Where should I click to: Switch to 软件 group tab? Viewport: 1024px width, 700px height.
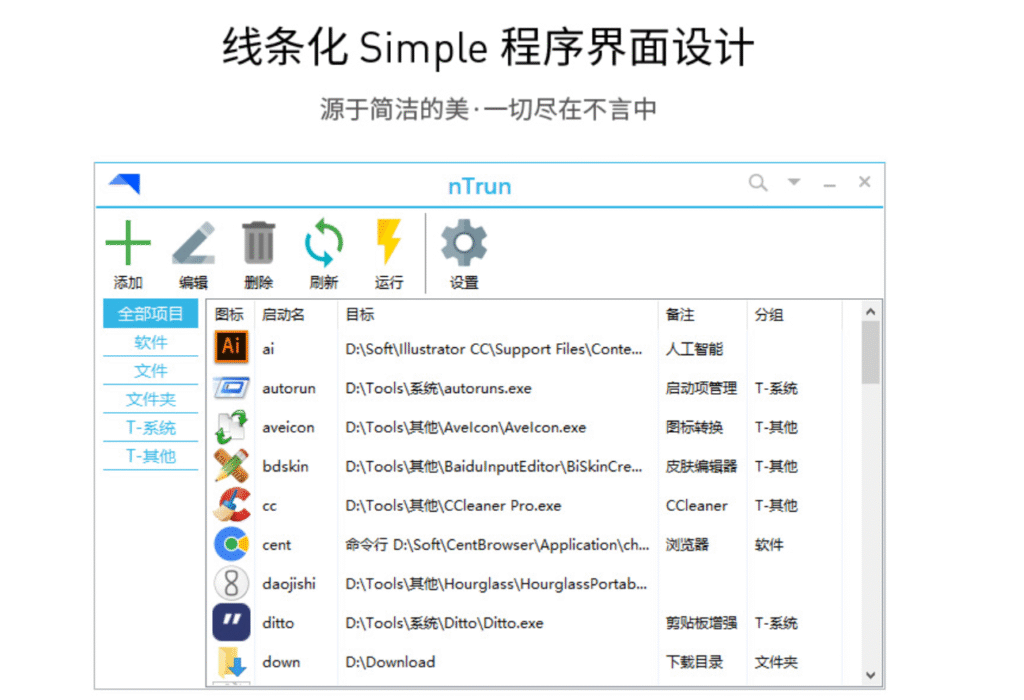(150, 342)
